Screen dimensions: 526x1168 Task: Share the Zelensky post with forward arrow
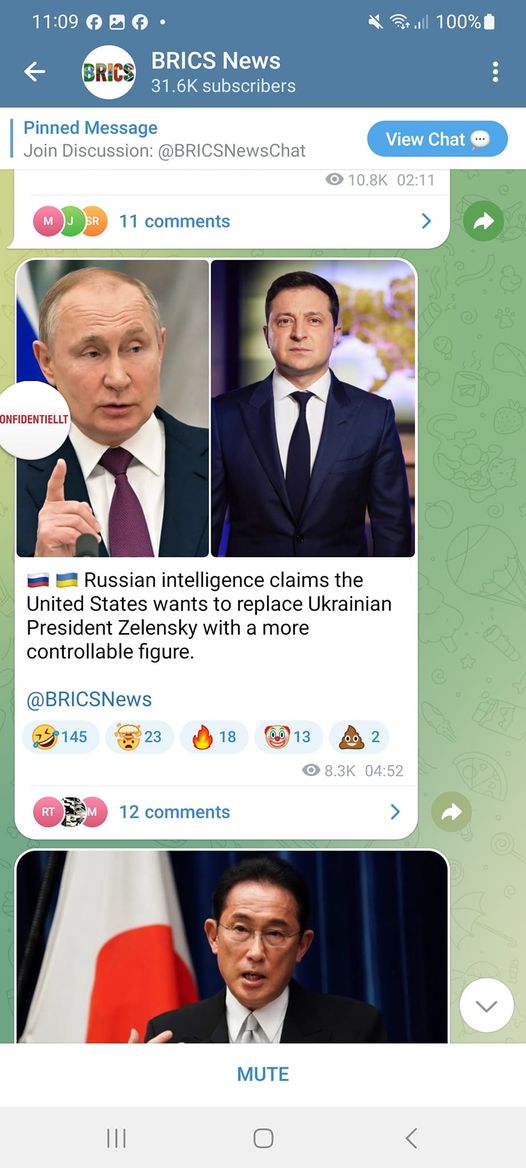[x=451, y=812]
